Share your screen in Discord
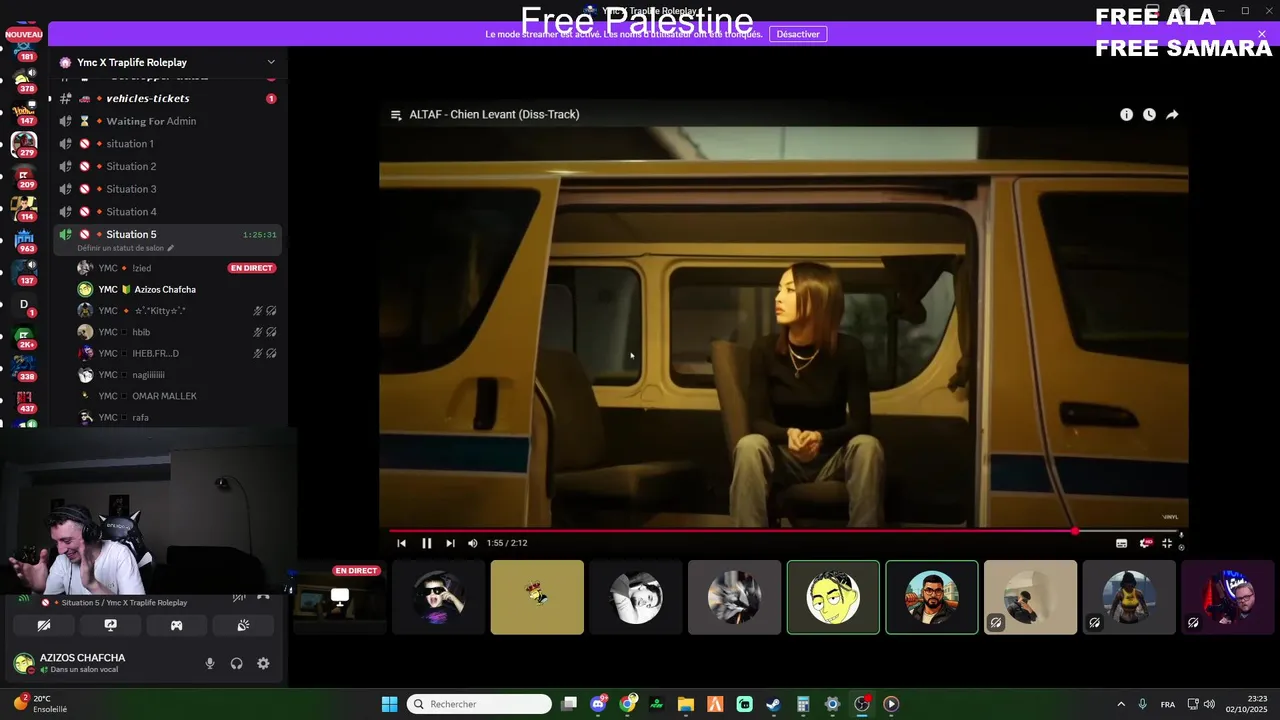Viewport: 1280px width, 720px height. pyautogui.click(x=110, y=625)
